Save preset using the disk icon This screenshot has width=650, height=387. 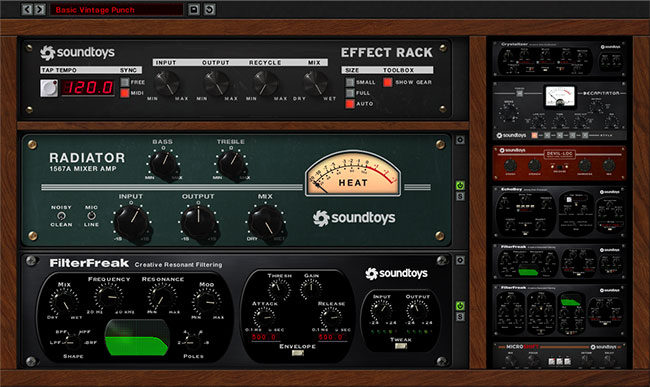[194, 10]
